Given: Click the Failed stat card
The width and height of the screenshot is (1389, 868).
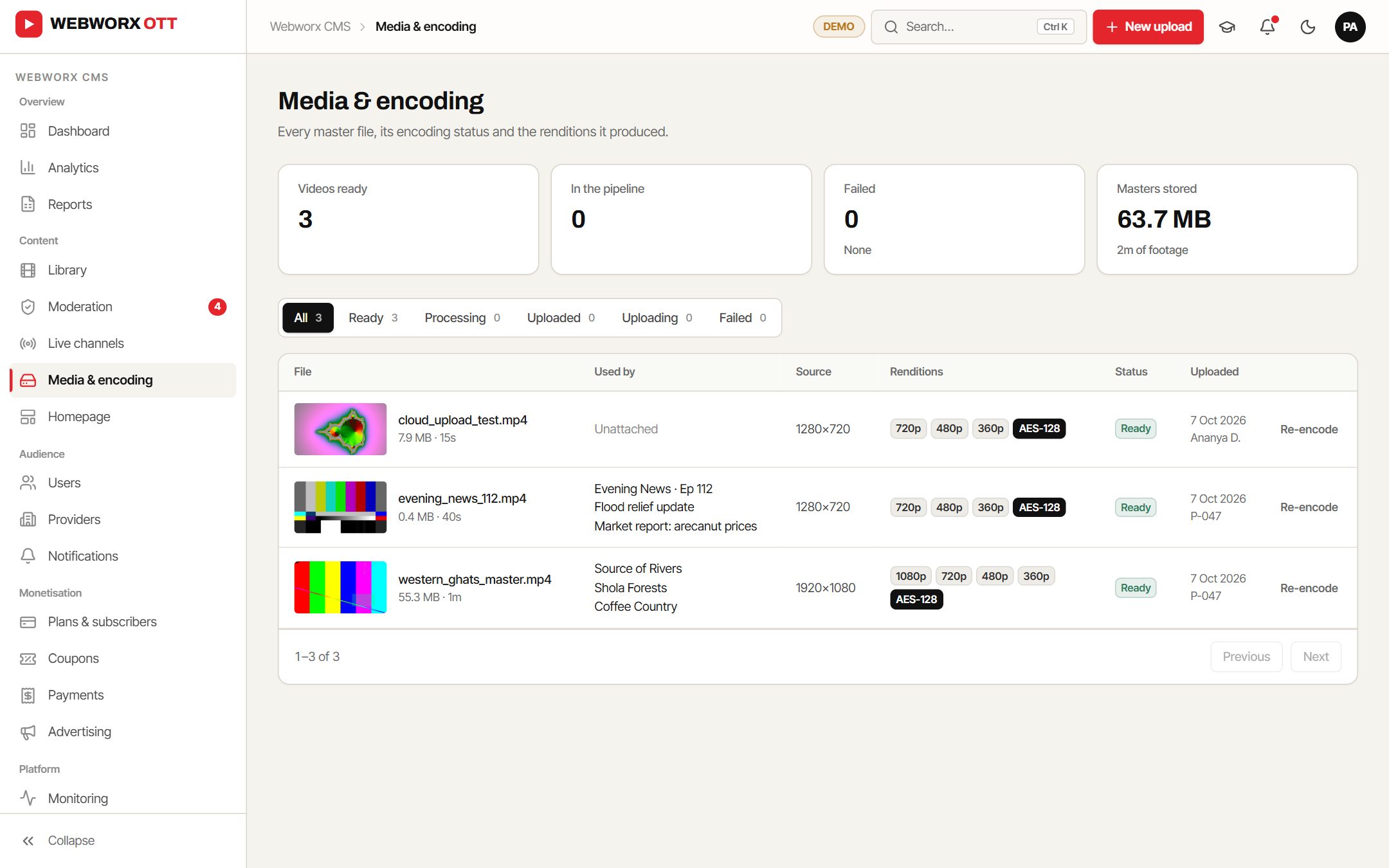Looking at the screenshot, I should pyautogui.click(x=954, y=219).
